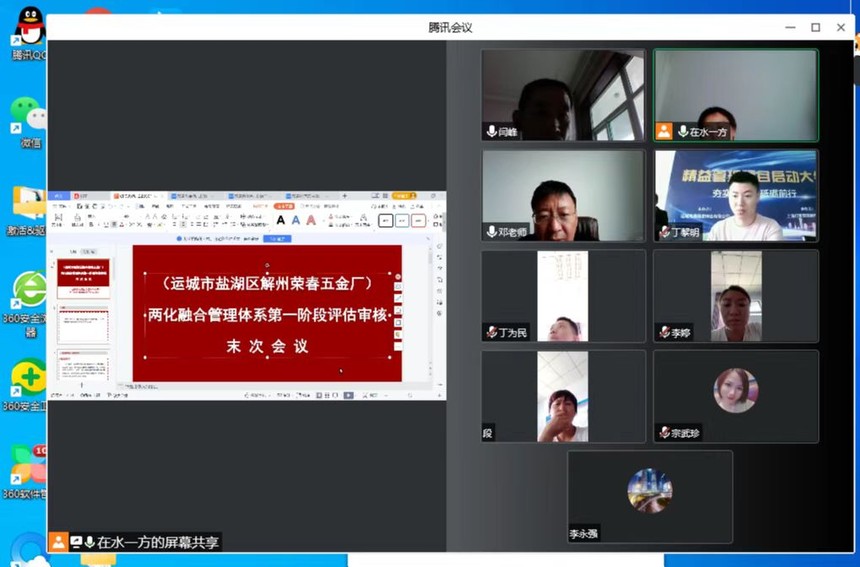Click the 李永强 name label
The image size is (860, 567).
[583, 533]
